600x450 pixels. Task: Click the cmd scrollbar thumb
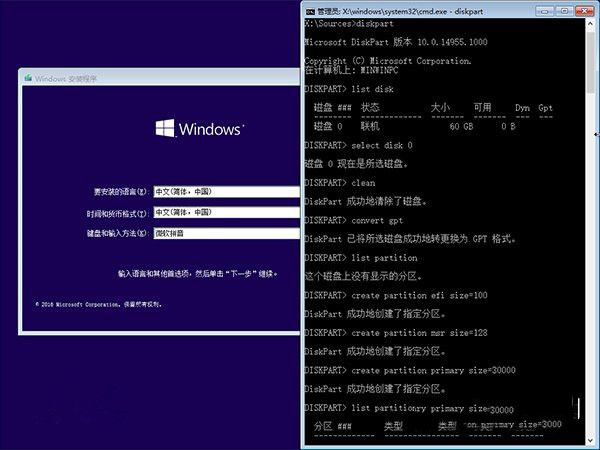pyautogui.click(x=590, y=61)
